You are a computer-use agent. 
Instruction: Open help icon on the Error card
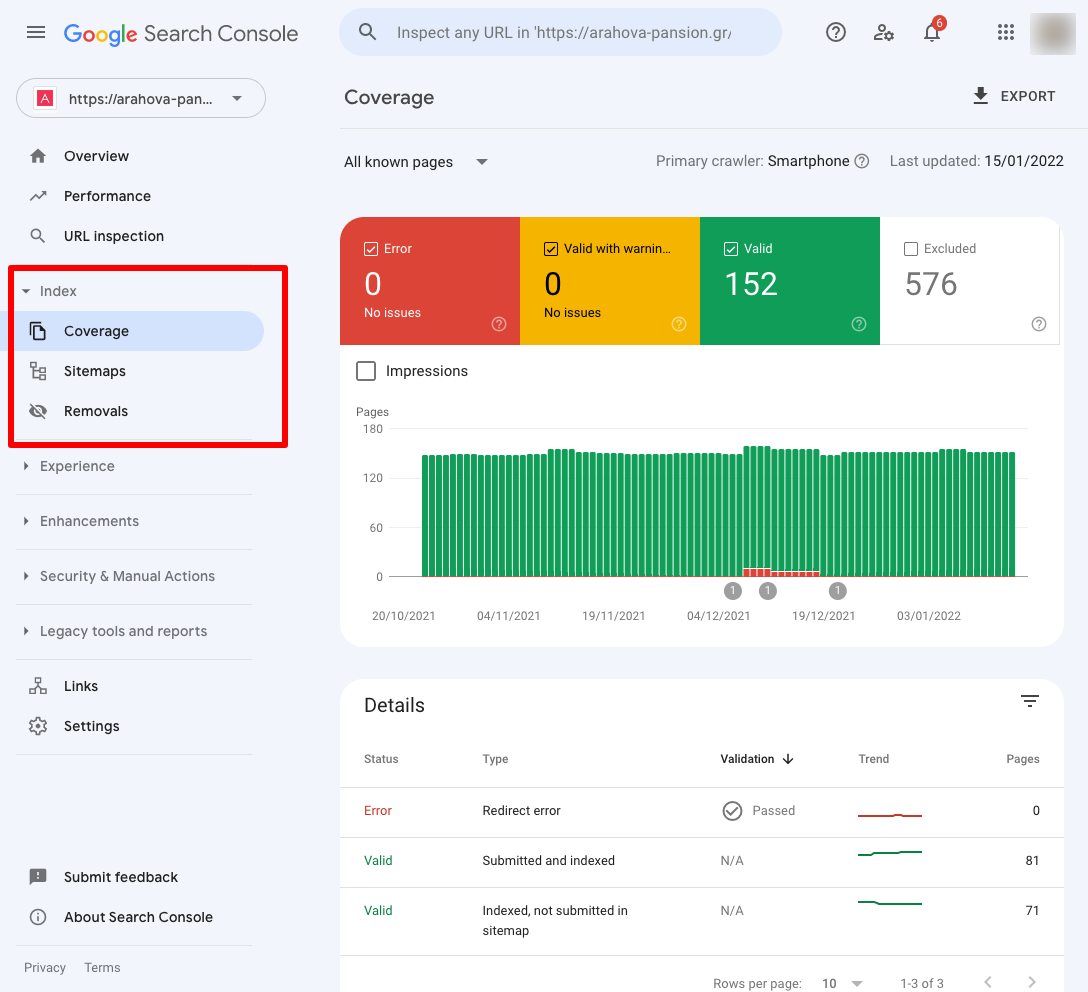pyautogui.click(x=499, y=324)
